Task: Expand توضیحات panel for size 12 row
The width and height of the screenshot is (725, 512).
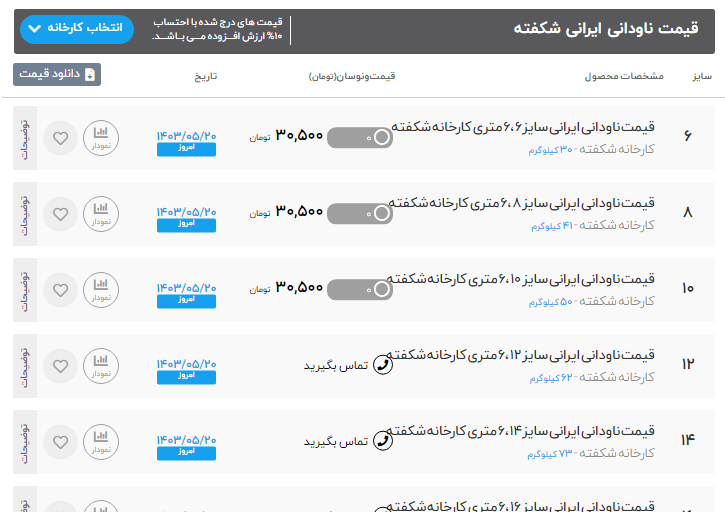Action: click(x=25, y=365)
